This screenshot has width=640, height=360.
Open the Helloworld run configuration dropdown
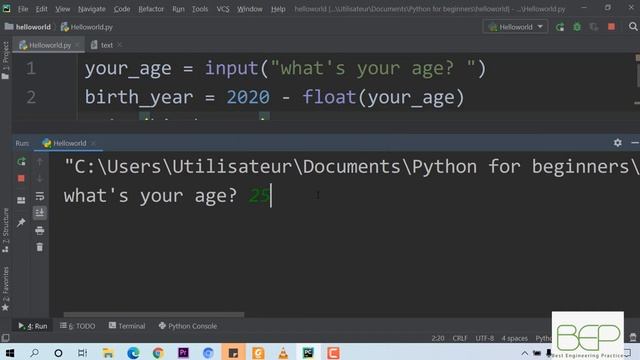(516, 27)
